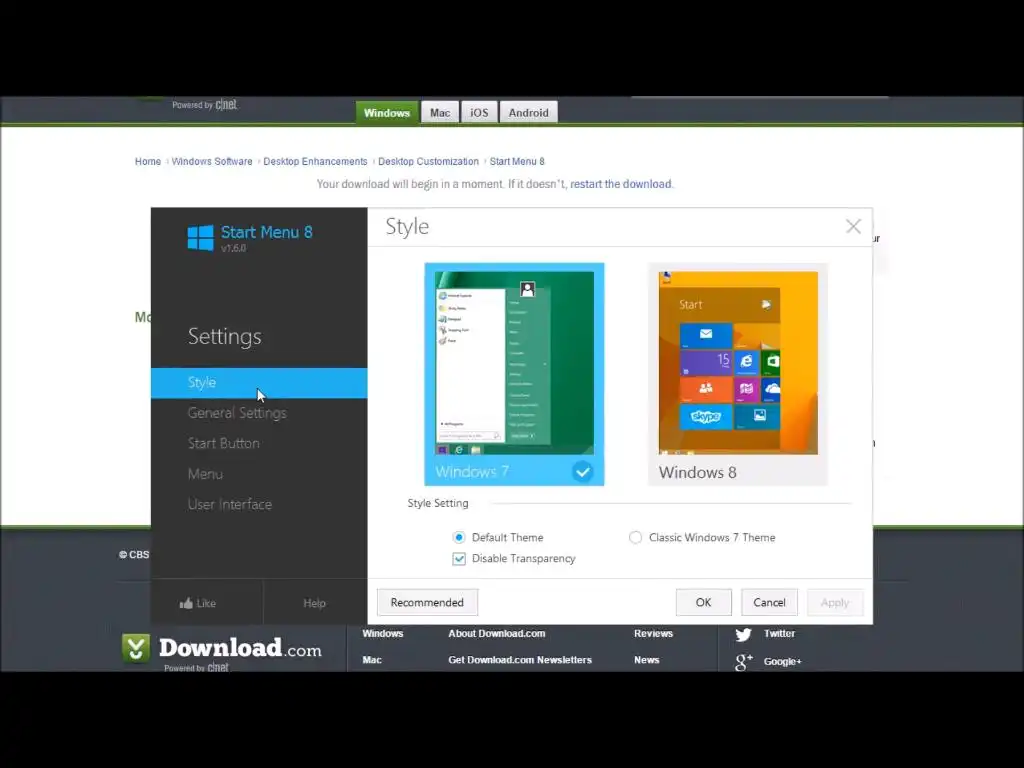Toggle the Disable Transparency checkbox
This screenshot has height=768, width=1024.
click(459, 559)
